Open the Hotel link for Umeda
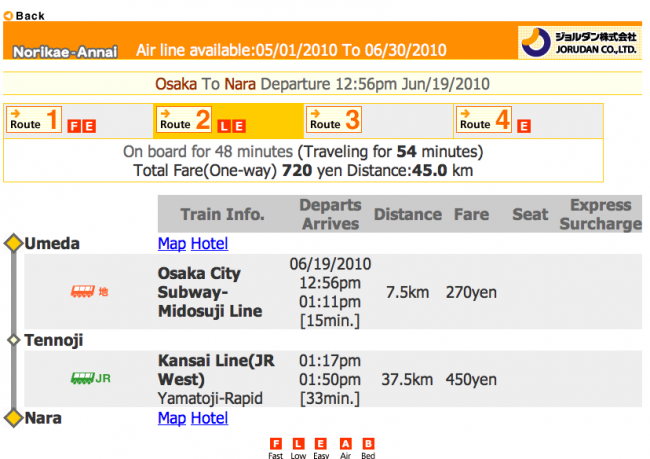650x459 pixels. [210, 244]
